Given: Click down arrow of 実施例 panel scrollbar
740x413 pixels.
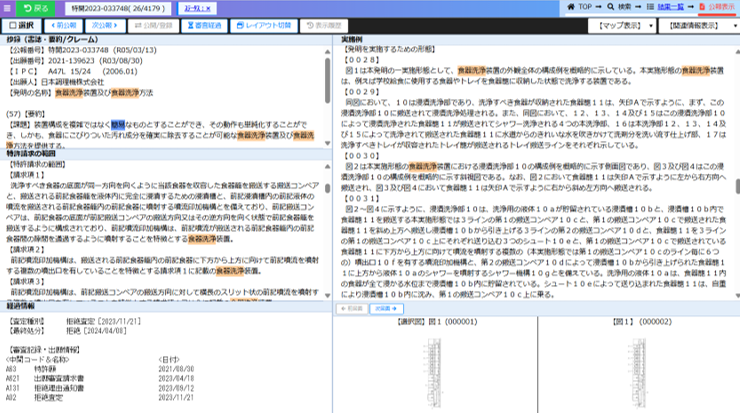Looking at the screenshot, I should [737, 296].
